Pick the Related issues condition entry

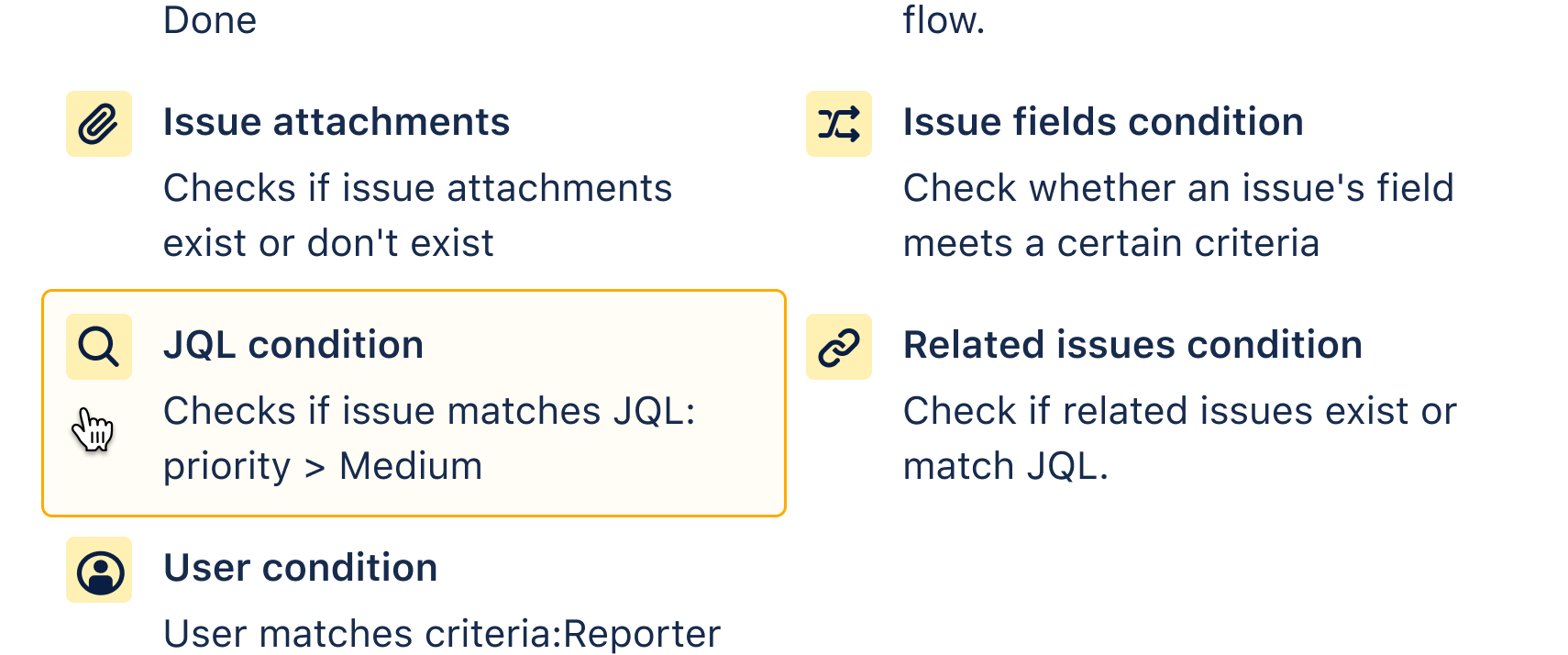[1133, 344]
